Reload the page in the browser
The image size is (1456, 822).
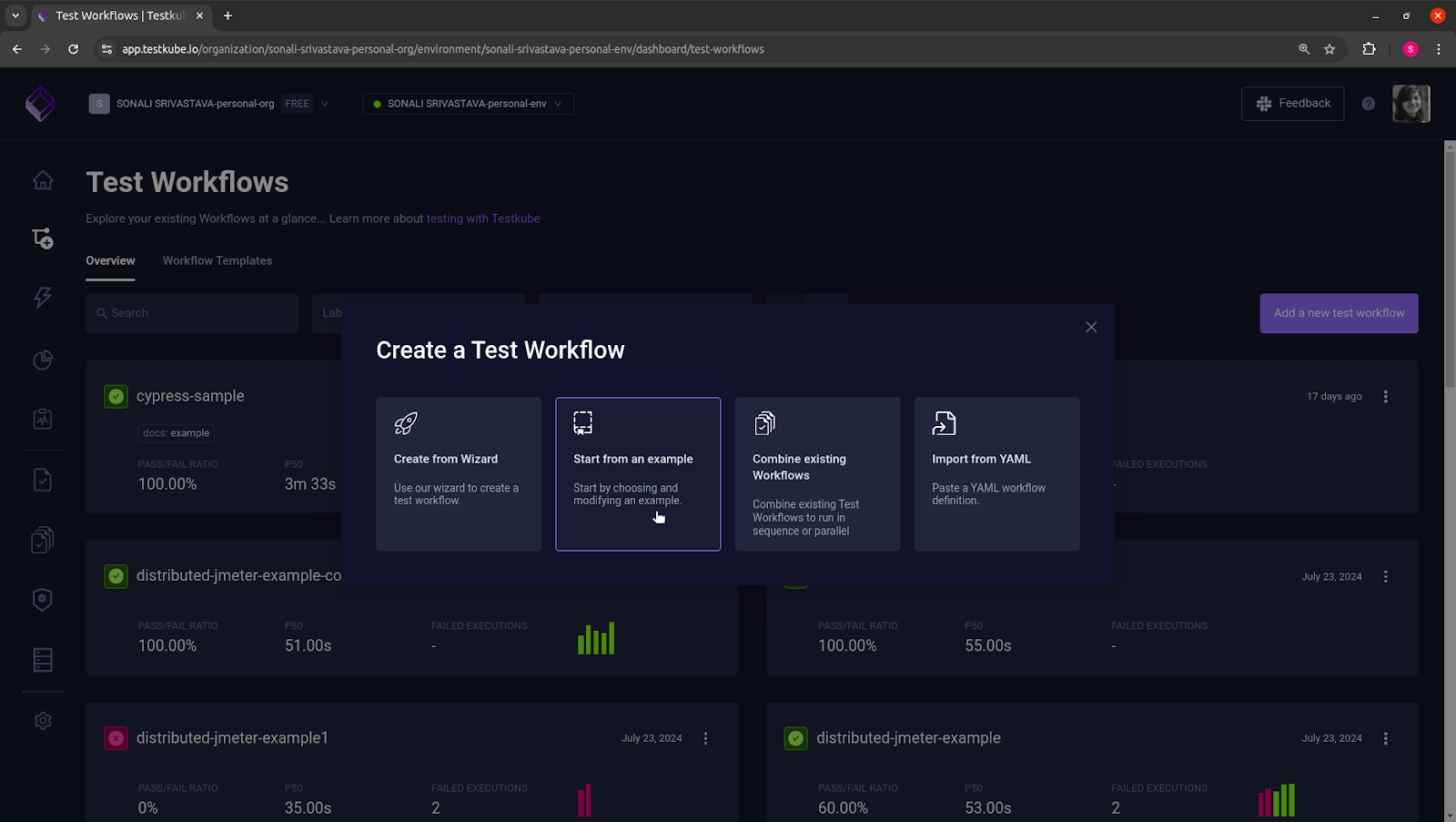pos(74,49)
